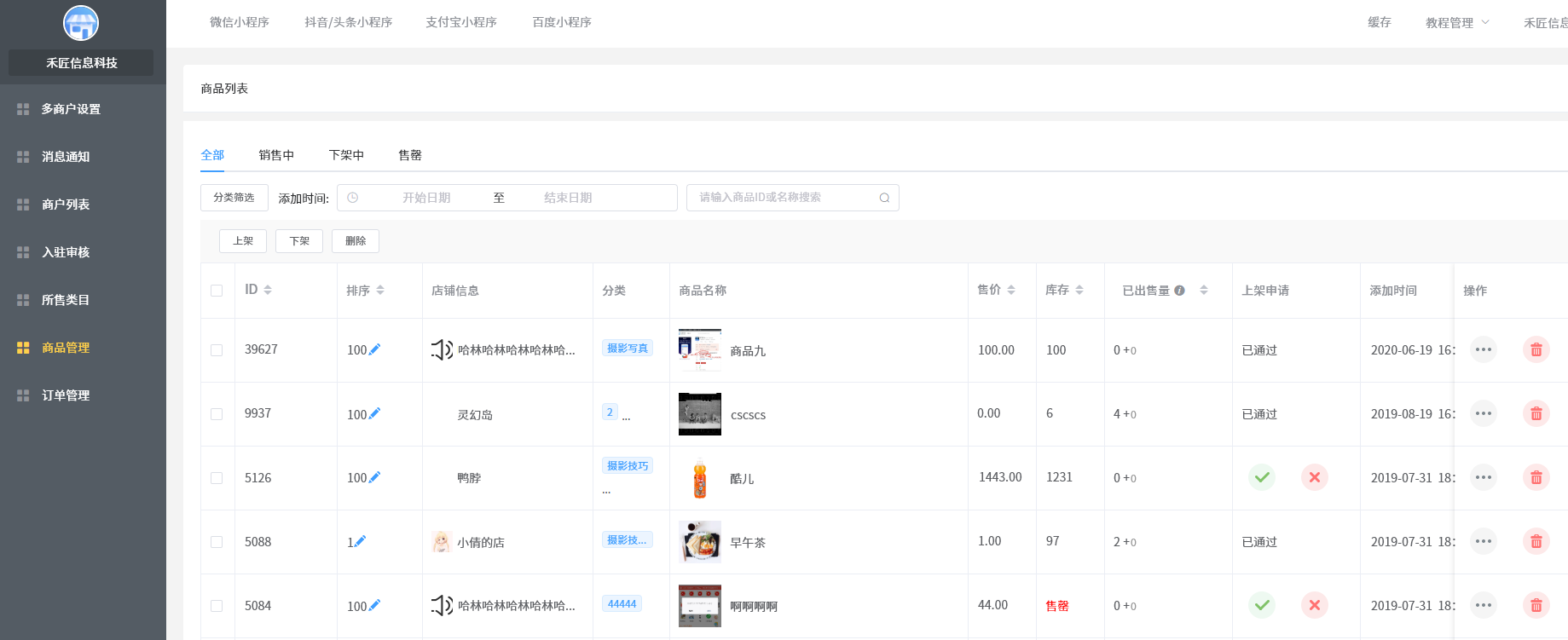Image resolution: width=1568 pixels, height=640 pixels.
Task: Click 缓存 in top bar
Action: (x=1380, y=22)
